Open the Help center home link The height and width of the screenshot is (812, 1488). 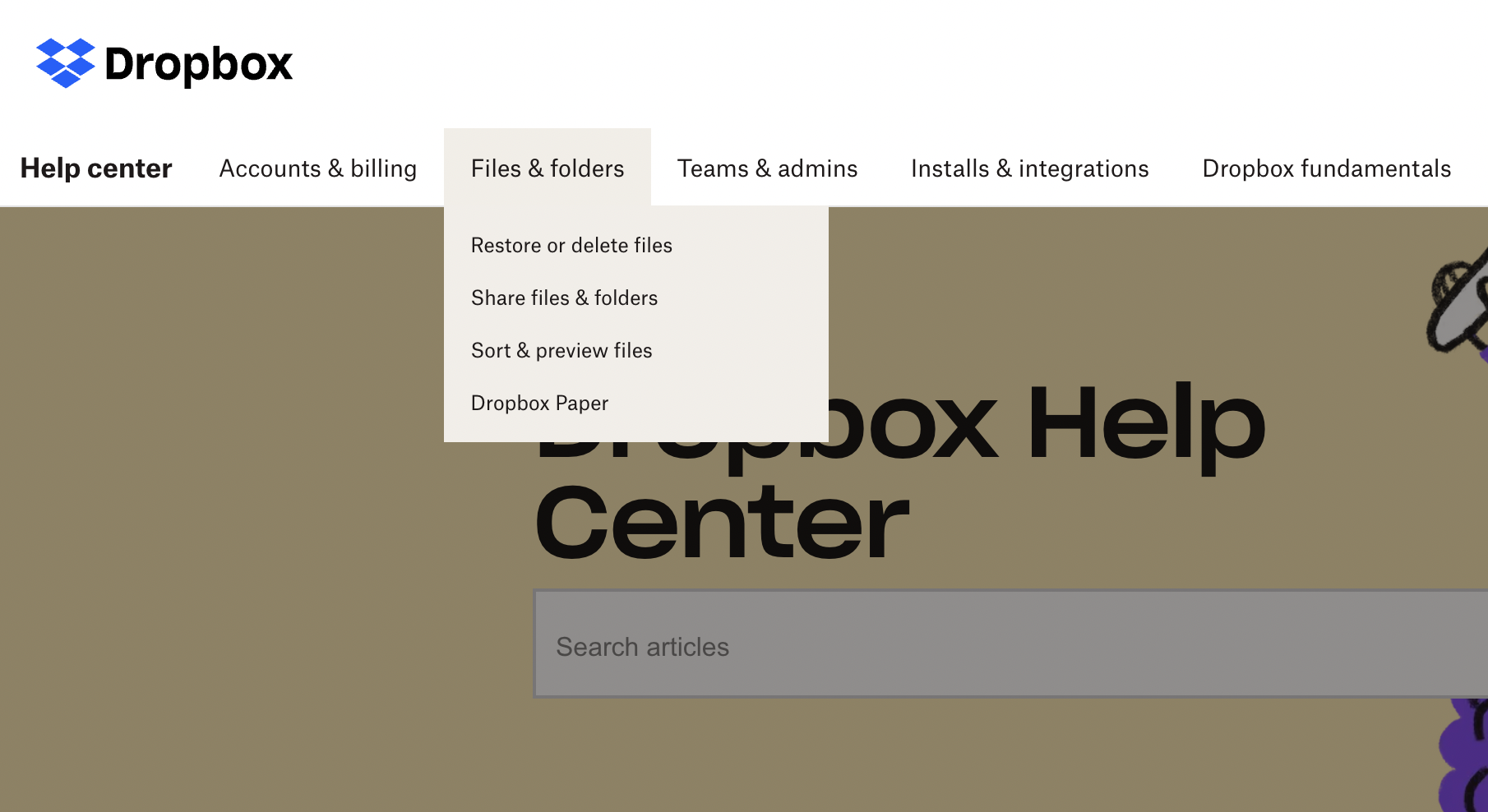pyautogui.click(x=96, y=168)
